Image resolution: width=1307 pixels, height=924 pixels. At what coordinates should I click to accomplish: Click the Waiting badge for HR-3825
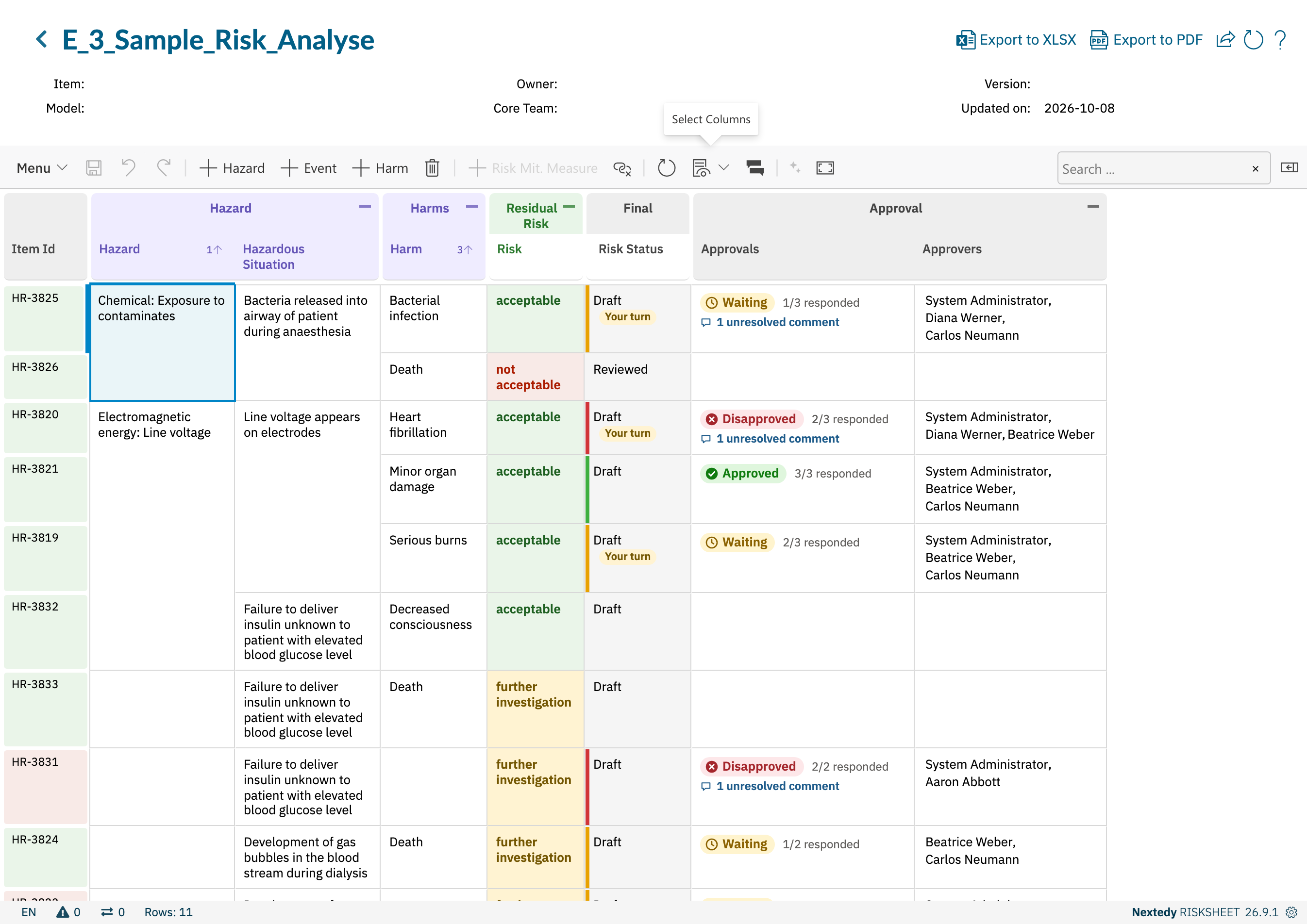point(737,303)
